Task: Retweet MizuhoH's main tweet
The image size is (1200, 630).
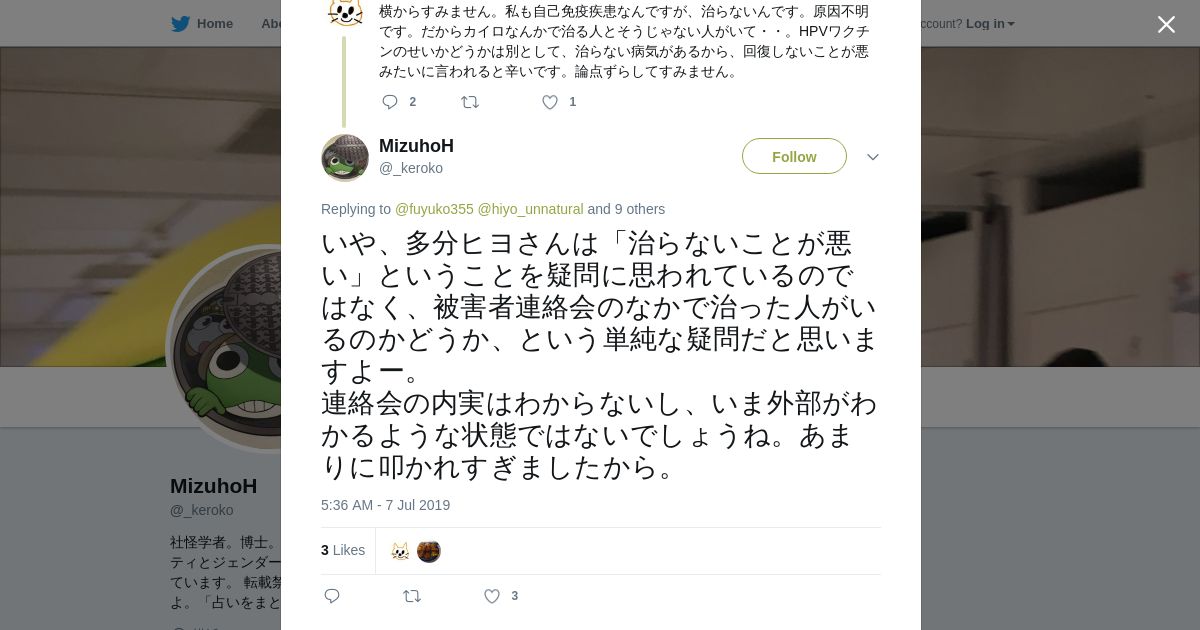Action: (412, 596)
